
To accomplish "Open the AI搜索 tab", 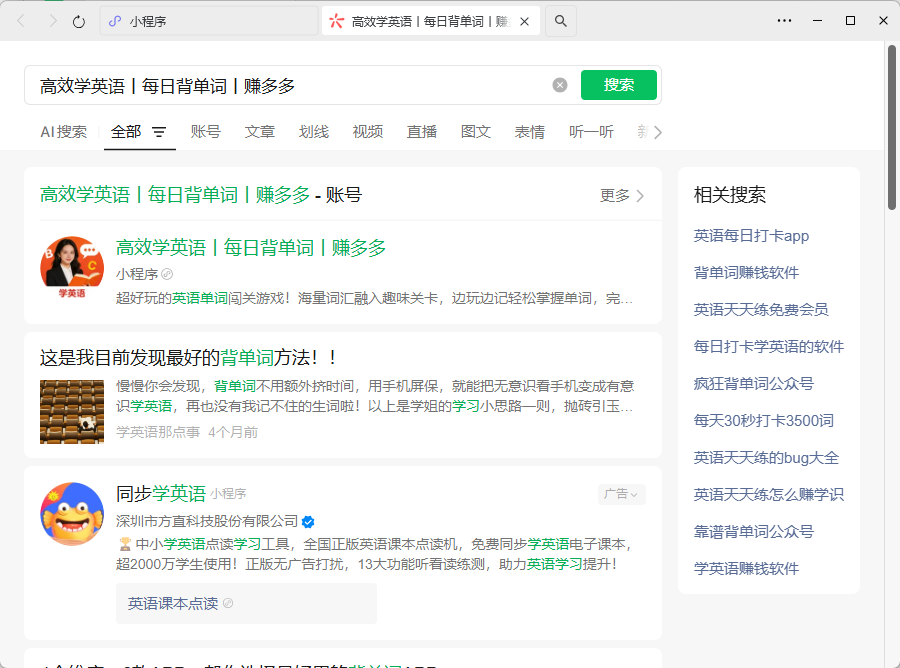I will [x=64, y=132].
